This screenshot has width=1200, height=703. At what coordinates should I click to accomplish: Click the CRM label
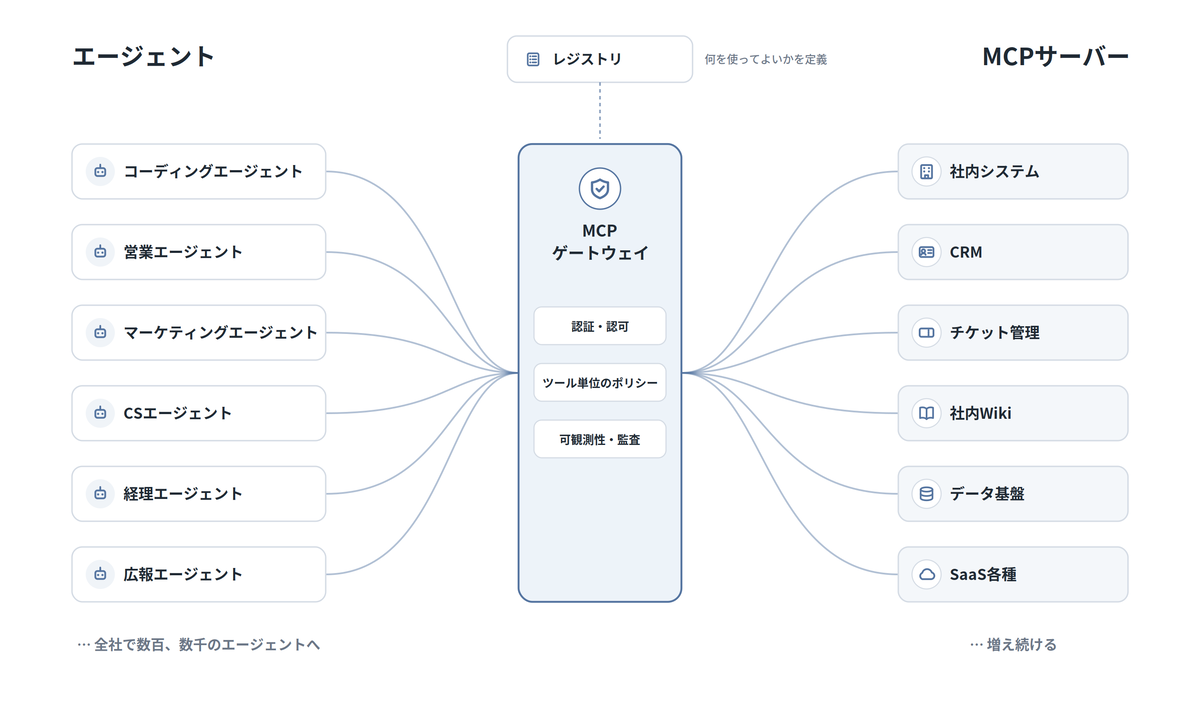966,252
